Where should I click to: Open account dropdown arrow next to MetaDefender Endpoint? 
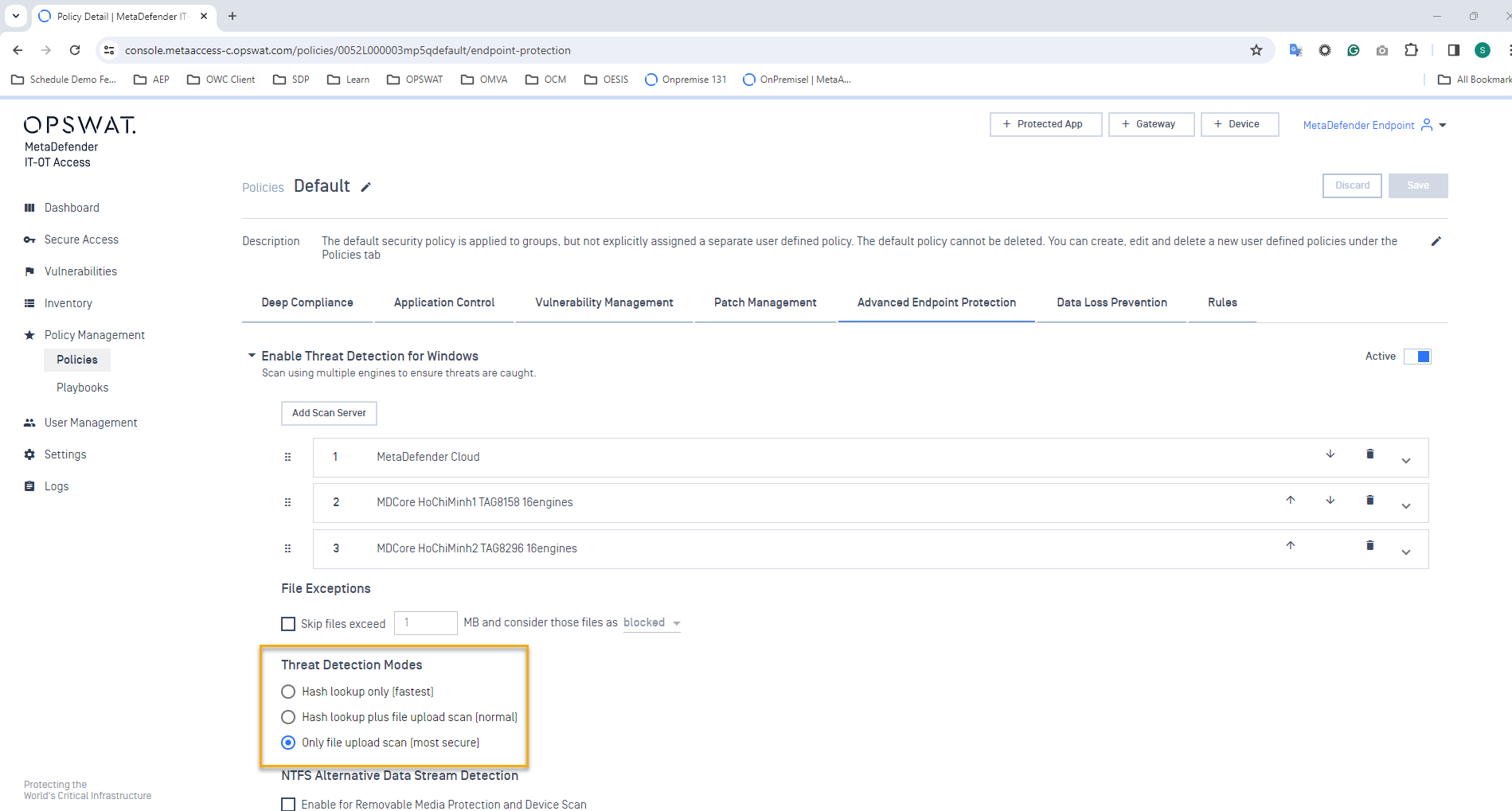[1443, 125]
